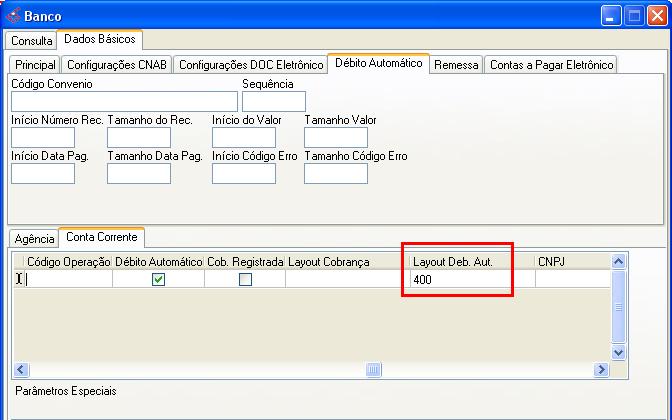Select the Configurações DOC Eletrônico tab

pos(251,65)
